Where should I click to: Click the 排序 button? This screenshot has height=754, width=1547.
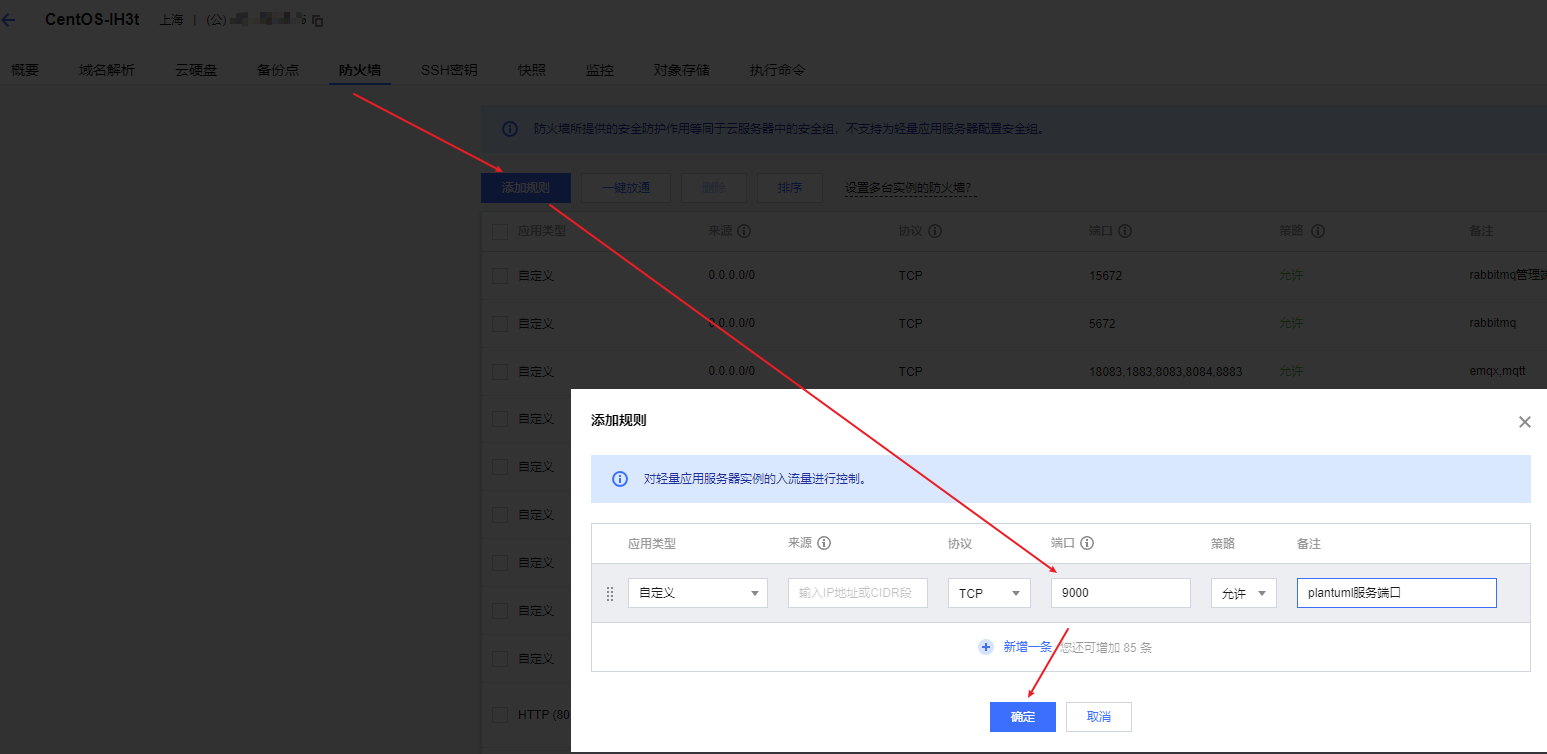pos(790,188)
